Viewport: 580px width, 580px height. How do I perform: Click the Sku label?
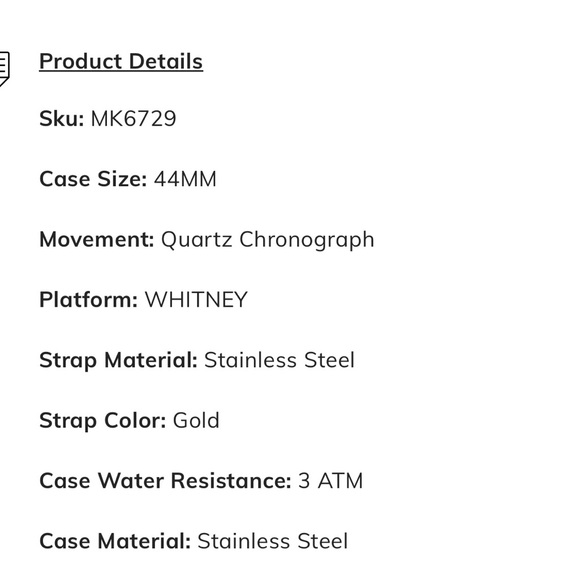62,119
